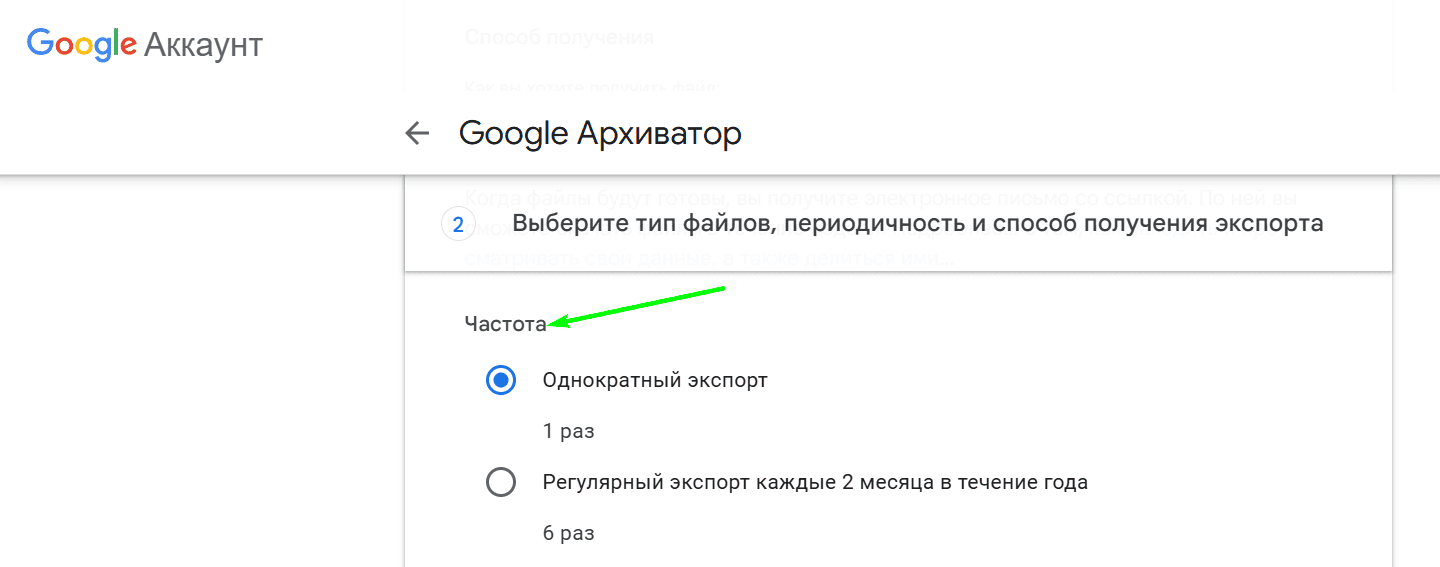Viewport: 1440px width, 567px height.
Task: Click the colorful Google logo
Action: pyautogui.click(x=82, y=46)
